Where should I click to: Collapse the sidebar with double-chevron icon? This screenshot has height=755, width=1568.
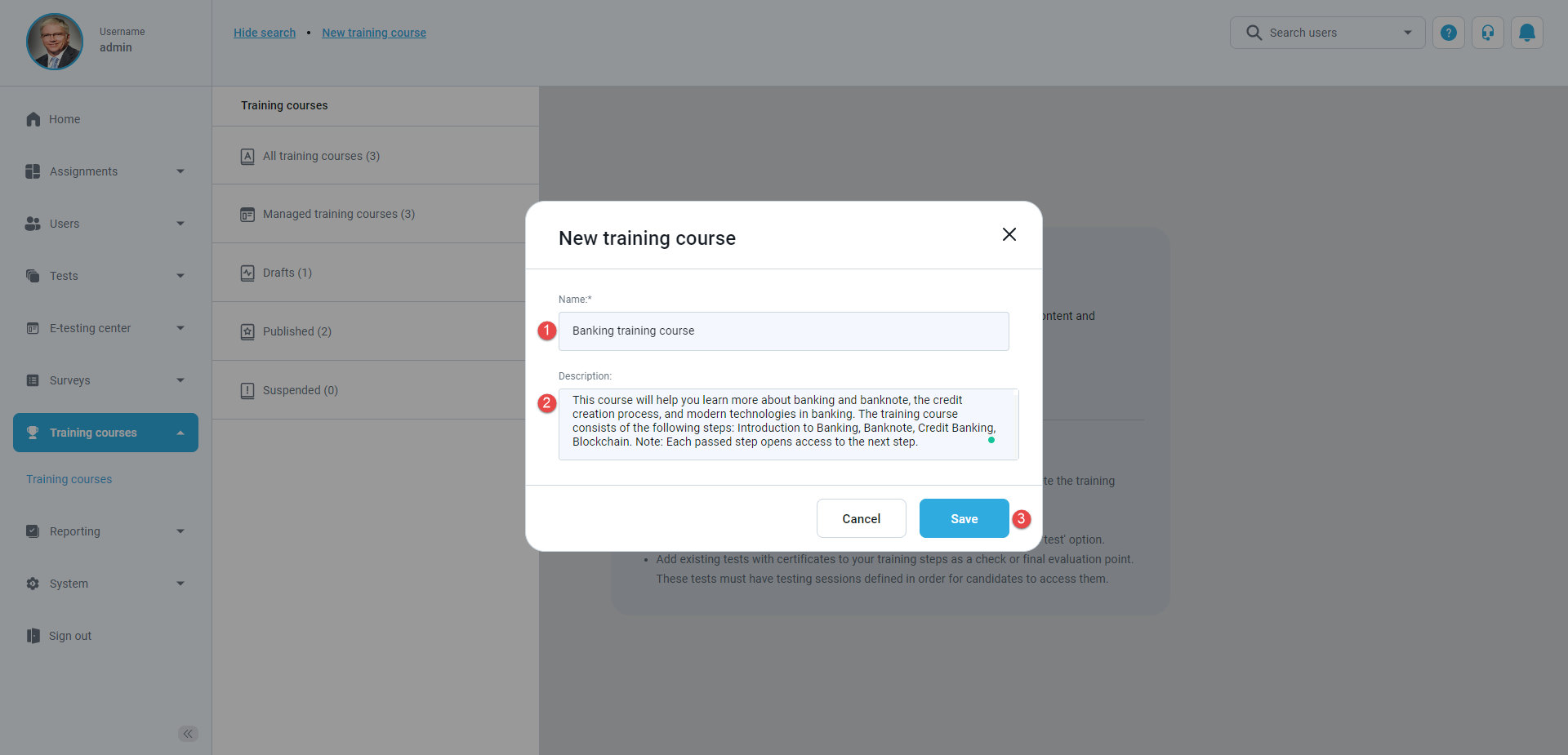pos(188,734)
